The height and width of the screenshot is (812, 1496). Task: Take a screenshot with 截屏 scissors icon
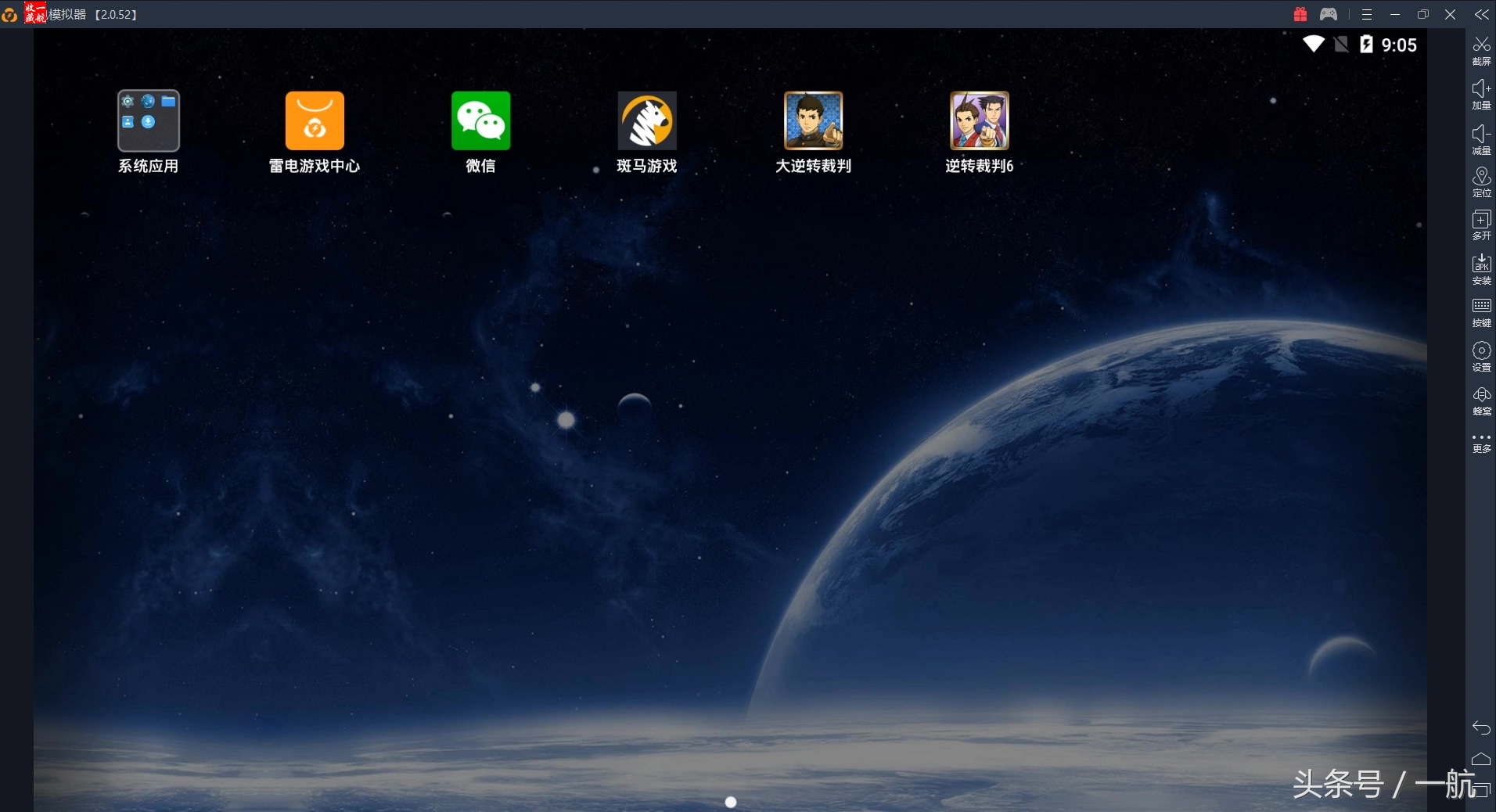click(1481, 50)
